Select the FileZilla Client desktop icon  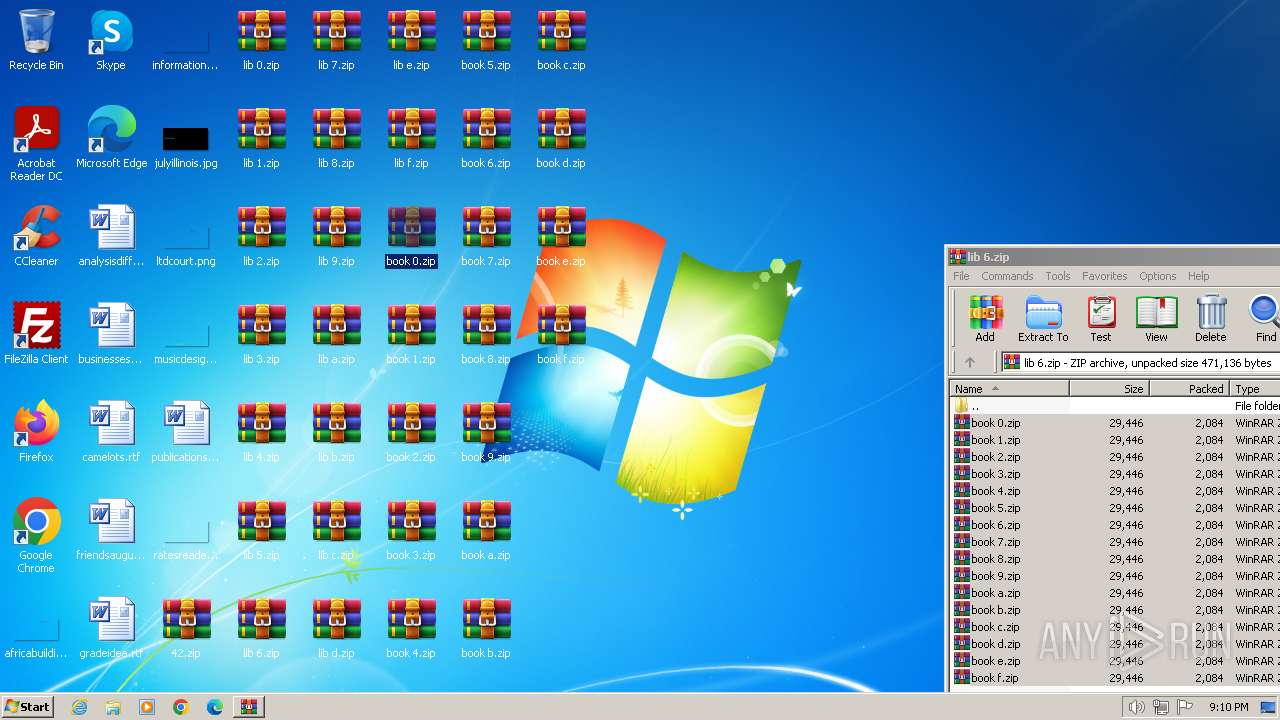36,334
